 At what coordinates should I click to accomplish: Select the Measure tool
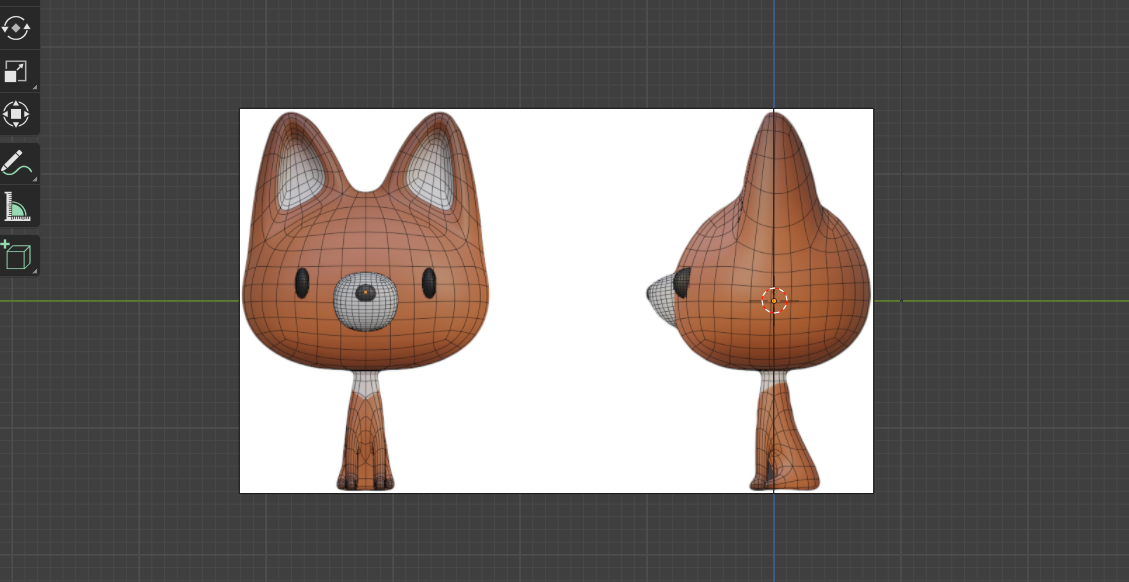coord(17,207)
